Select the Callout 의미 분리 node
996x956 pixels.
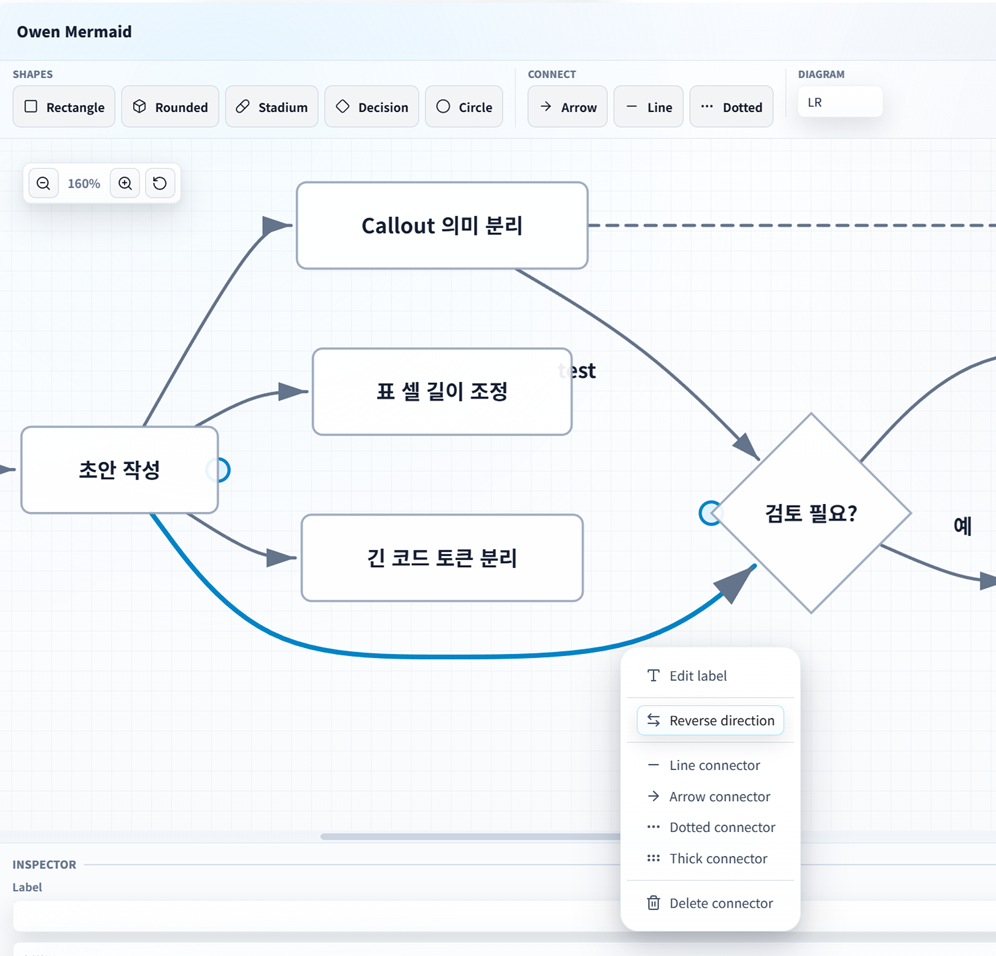pyautogui.click(x=442, y=226)
